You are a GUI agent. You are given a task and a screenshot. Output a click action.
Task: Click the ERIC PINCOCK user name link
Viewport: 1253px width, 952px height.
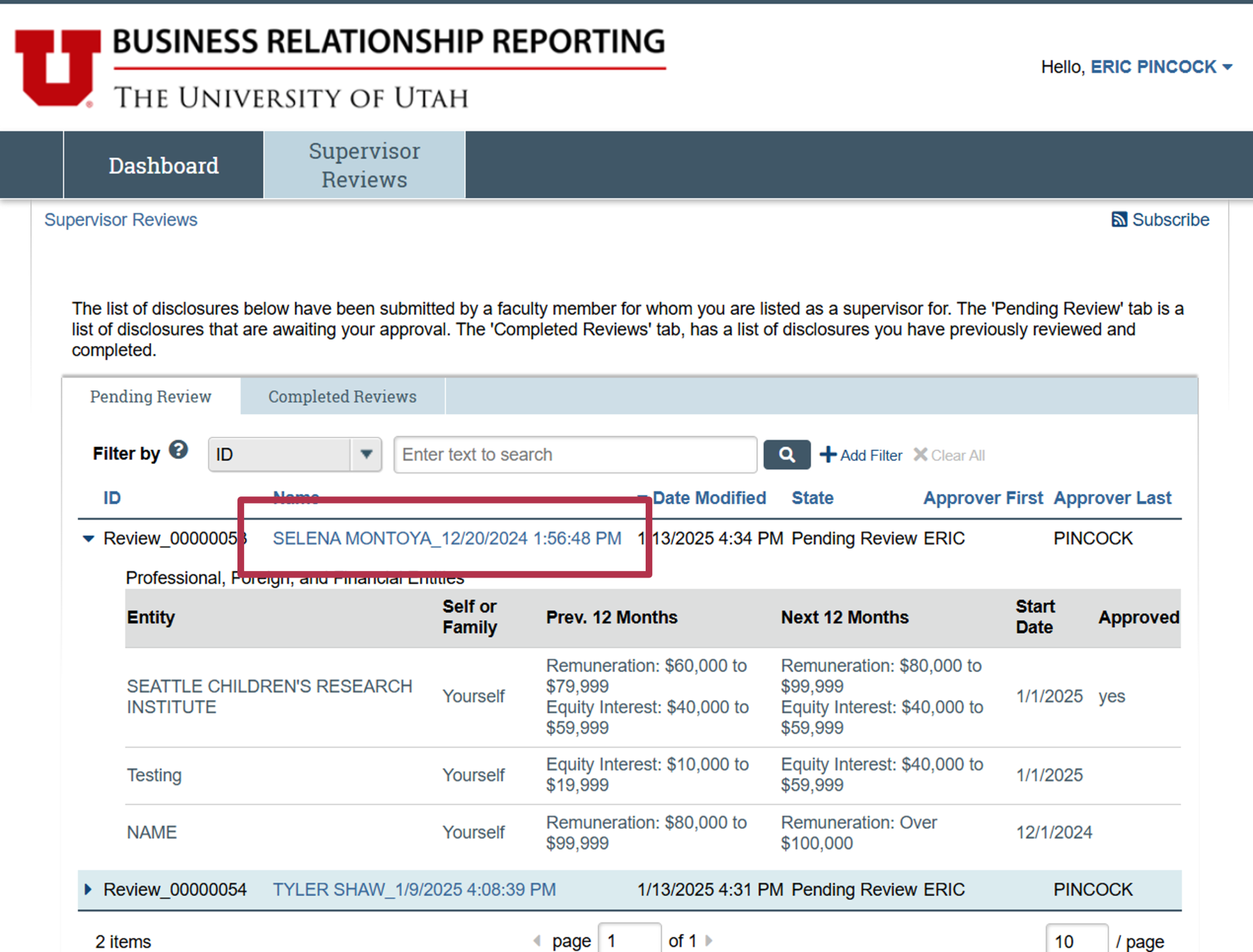[1153, 67]
